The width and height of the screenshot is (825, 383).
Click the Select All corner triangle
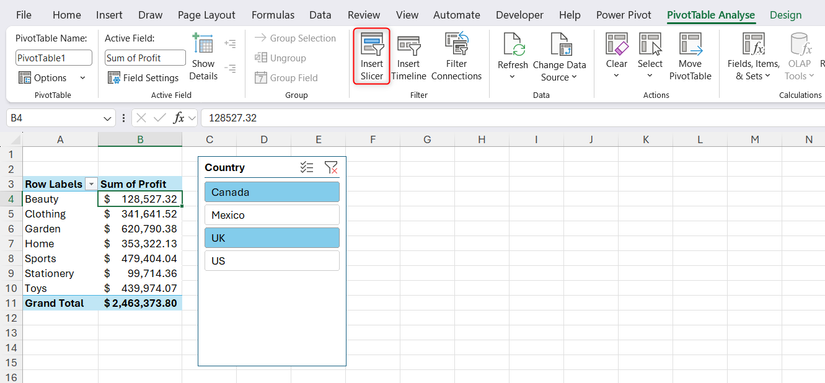pyautogui.click(x=15, y=140)
